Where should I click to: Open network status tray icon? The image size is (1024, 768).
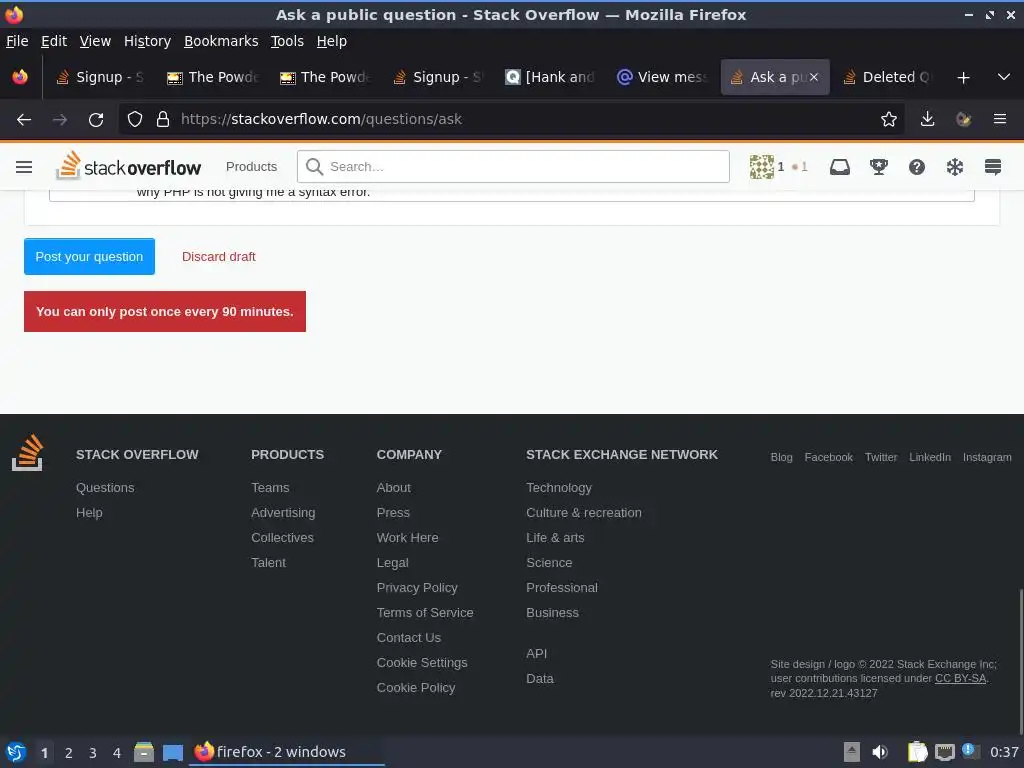(944, 752)
